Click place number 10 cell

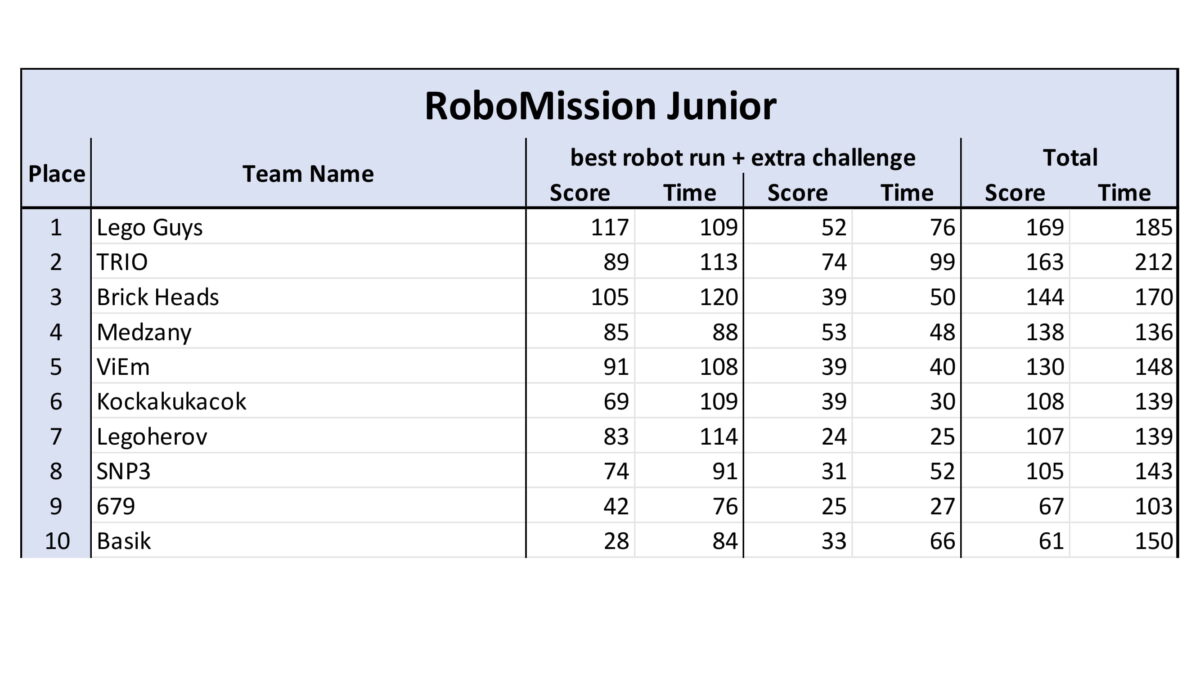(56, 542)
